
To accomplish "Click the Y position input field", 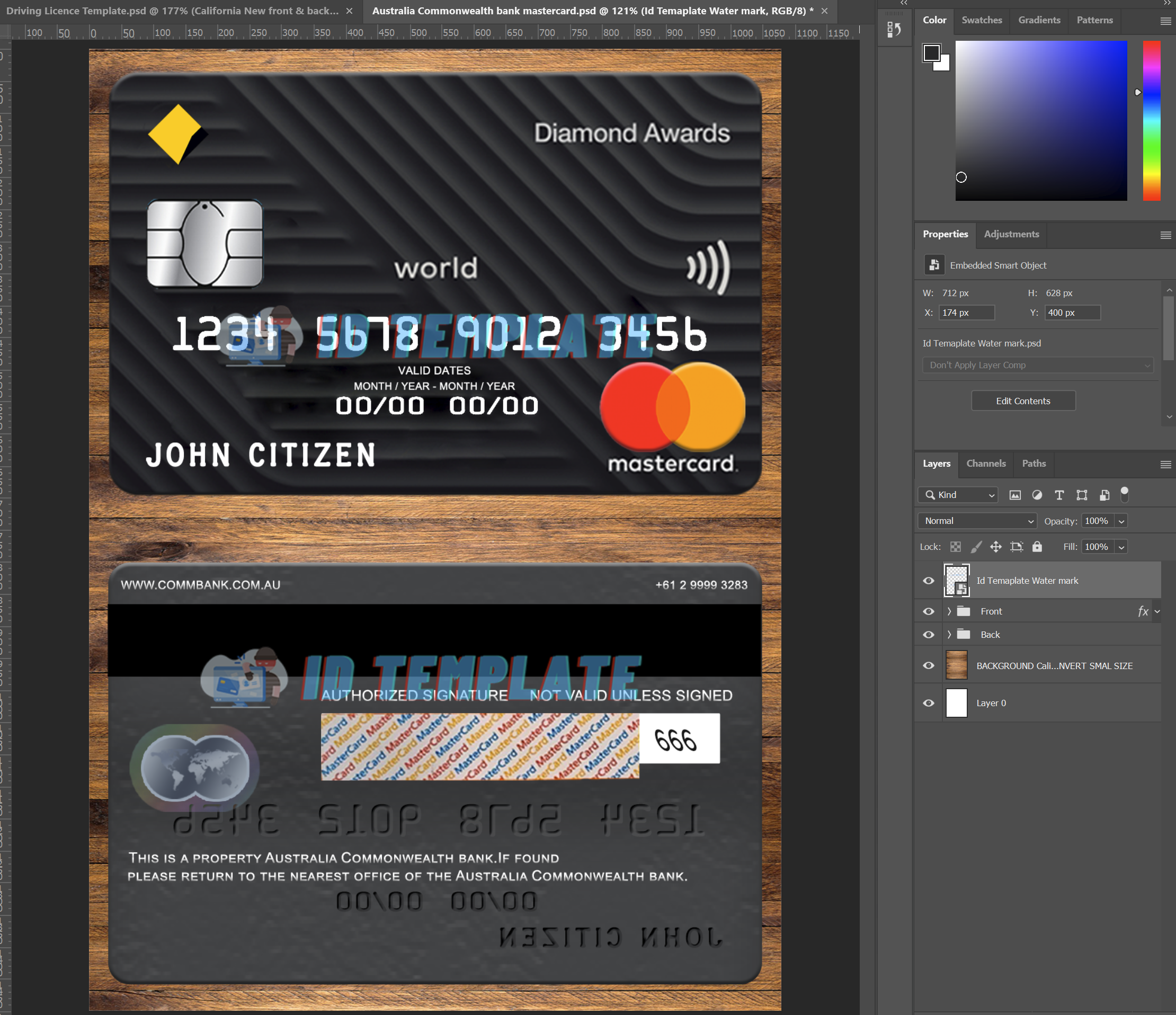I will [1073, 313].
